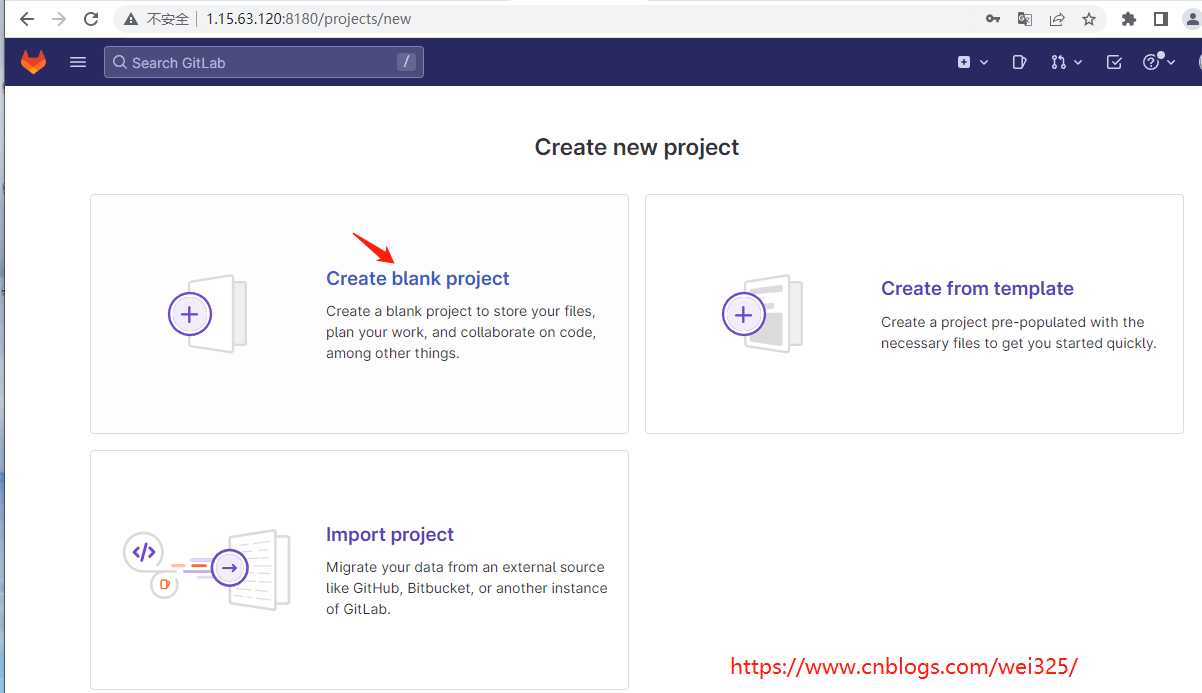1202x693 pixels.
Task: Click template description 'pre-populated' text
Action: coord(1018,332)
